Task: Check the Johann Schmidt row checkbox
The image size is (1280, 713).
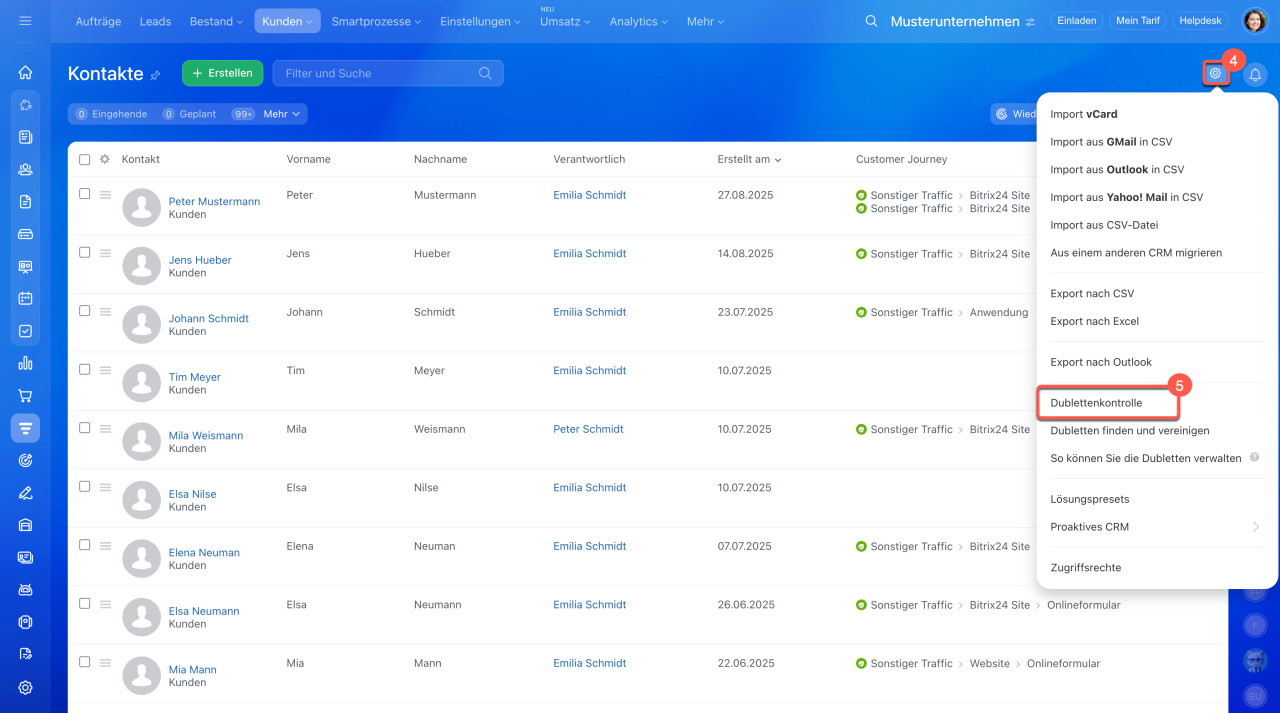Action: click(x=84, y=311)
